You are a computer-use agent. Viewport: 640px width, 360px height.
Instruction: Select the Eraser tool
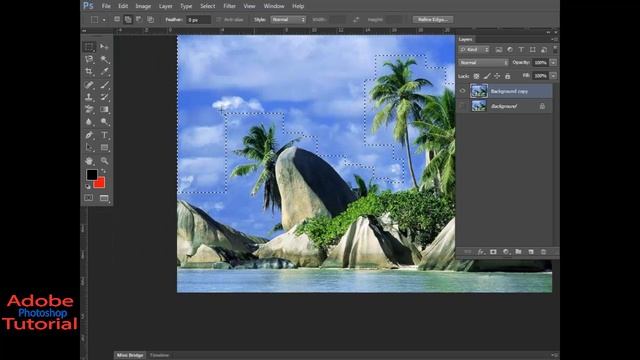(x=89, y=109)
